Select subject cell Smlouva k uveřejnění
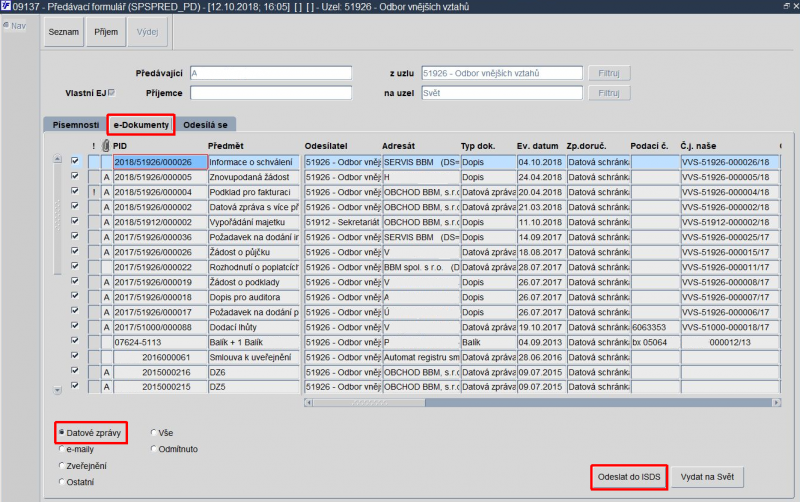The image size is (800, 502). (x=254, y=357)
